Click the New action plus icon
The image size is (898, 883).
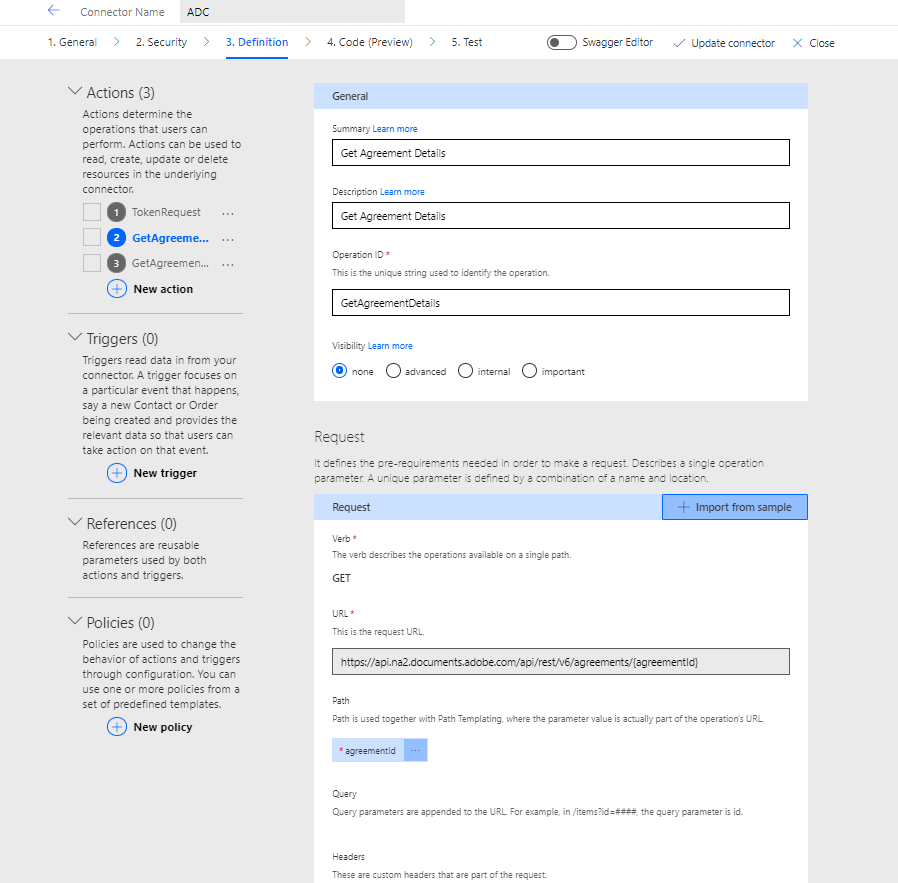pos(119,288)
